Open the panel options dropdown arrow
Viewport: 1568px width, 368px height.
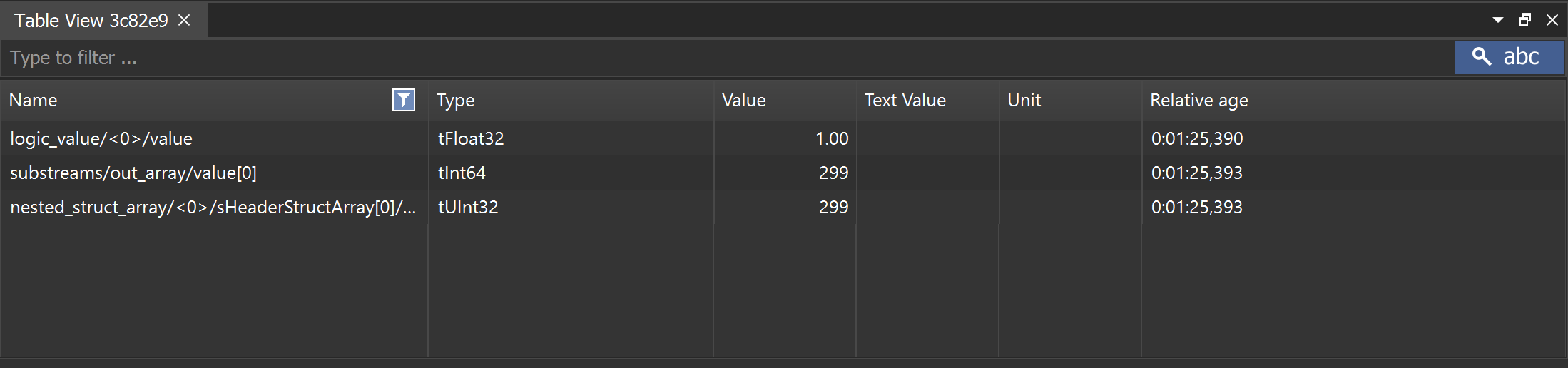(1498, 20)
